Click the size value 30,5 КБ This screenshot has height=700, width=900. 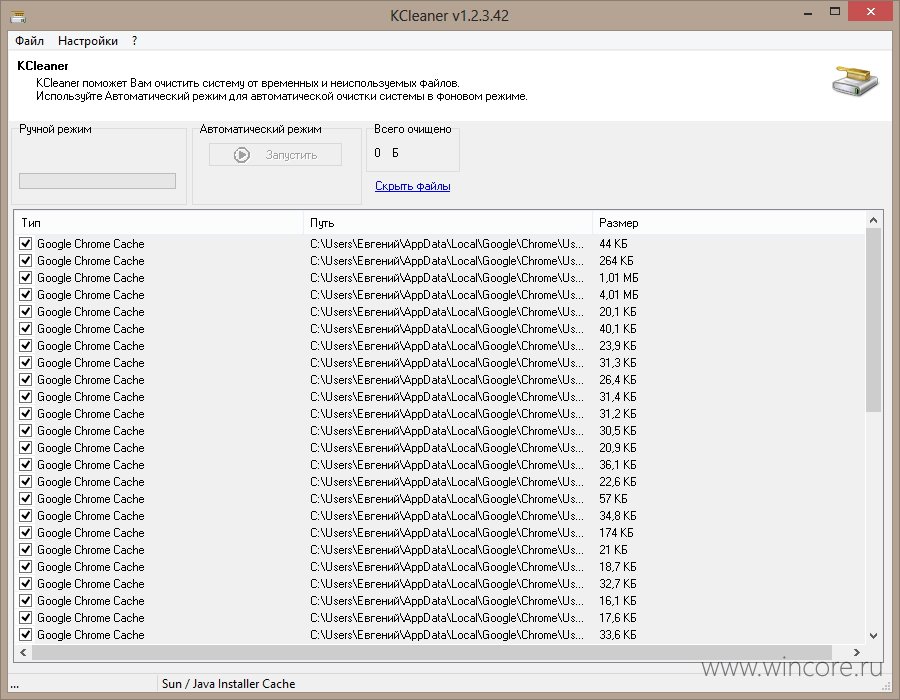tap(618, 431)
